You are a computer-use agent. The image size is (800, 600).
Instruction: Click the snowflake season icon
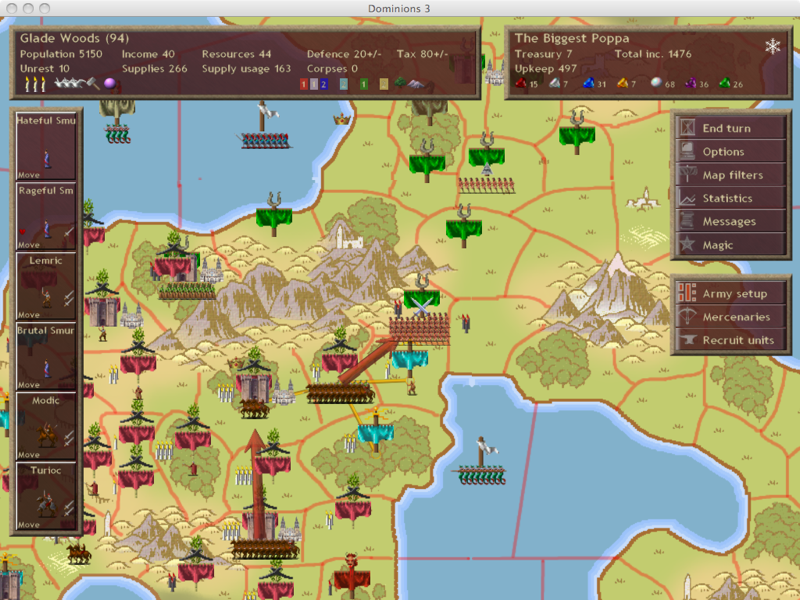(773, 46)
